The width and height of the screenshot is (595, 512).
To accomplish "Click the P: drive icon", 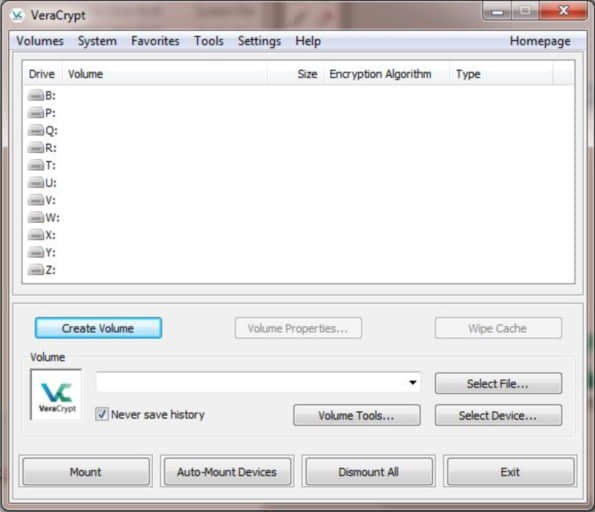I will coord(36,113).
